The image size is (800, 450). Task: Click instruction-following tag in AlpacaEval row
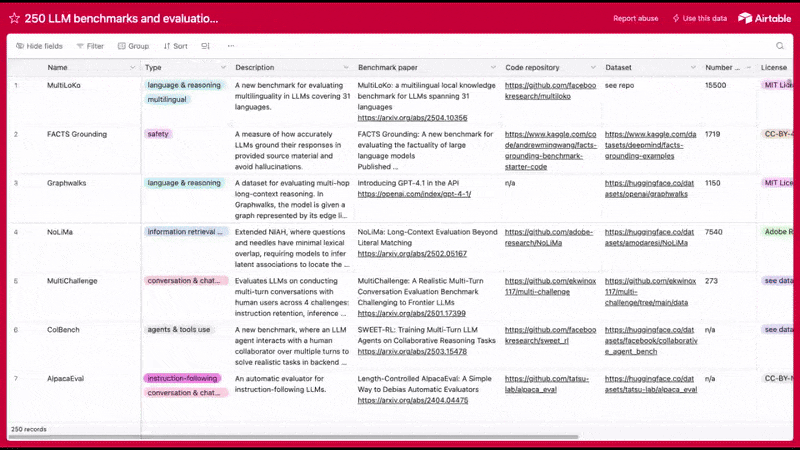[x=183, y=379]
